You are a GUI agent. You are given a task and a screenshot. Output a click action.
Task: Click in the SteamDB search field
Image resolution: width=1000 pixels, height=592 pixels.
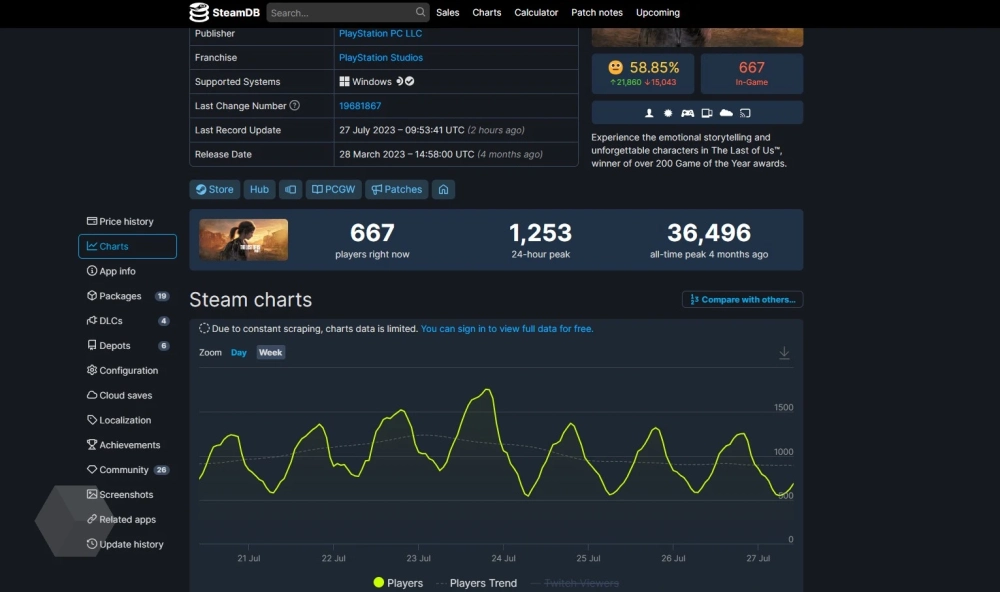340,13
